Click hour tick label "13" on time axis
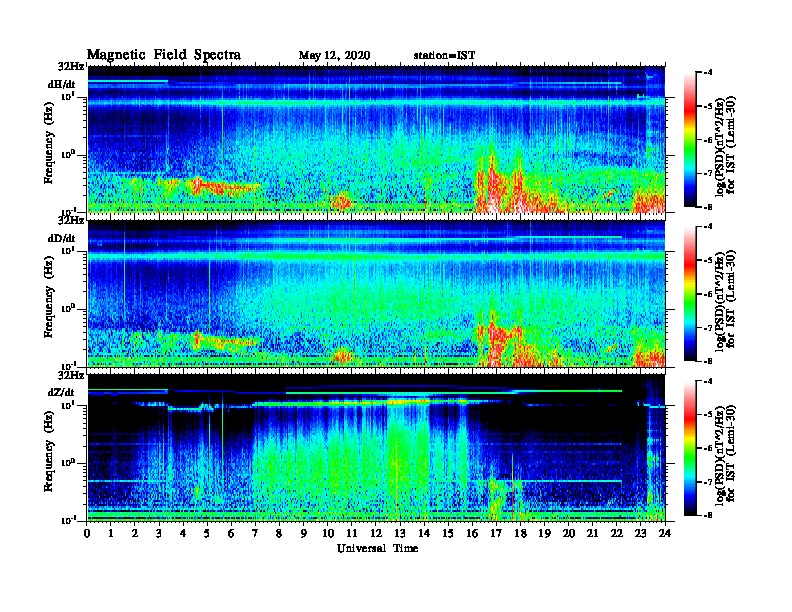This screenshot has height=612, width=792. point(400,534)
